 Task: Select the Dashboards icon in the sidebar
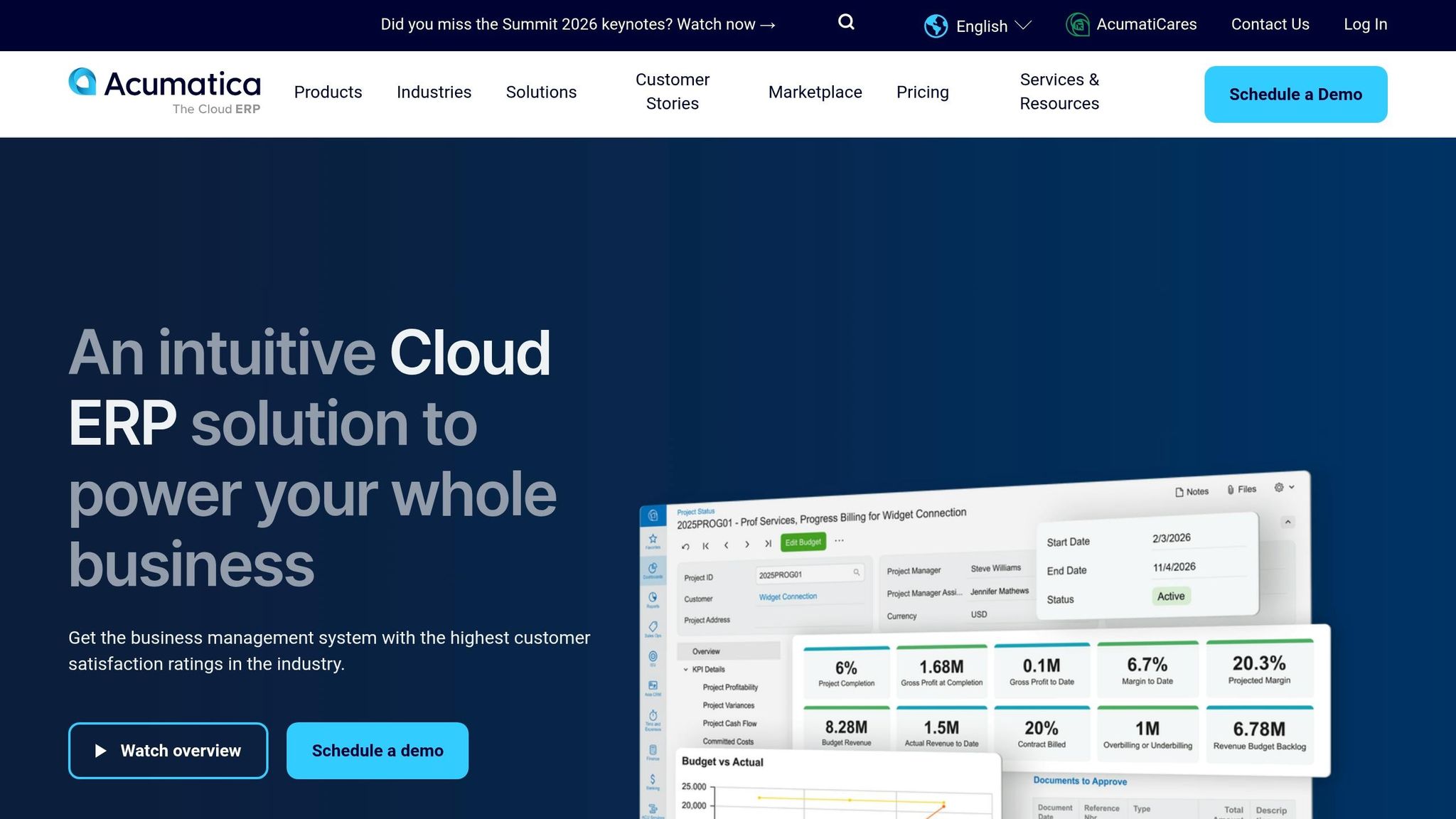point(653,565)
